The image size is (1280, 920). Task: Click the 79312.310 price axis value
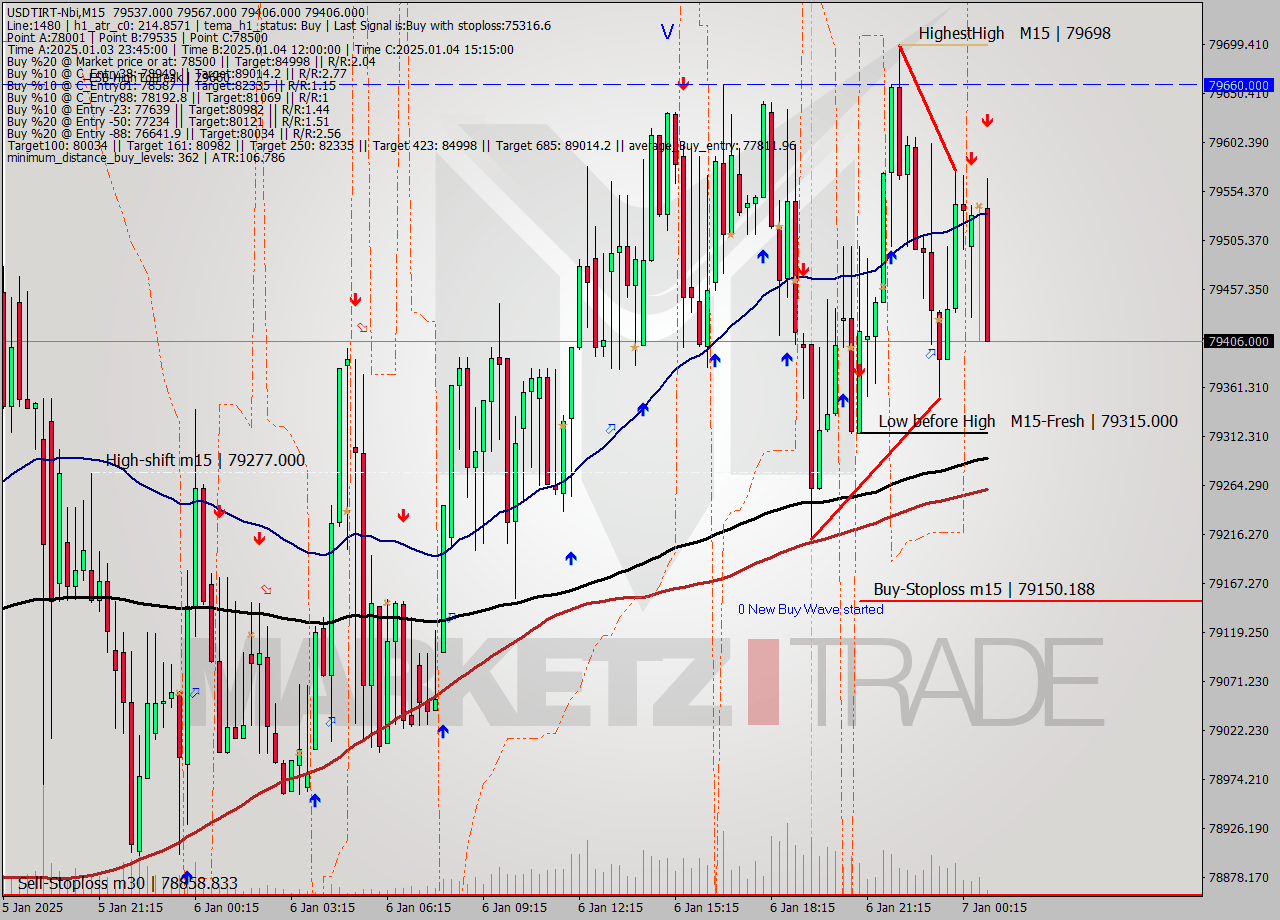pyautogui.click(x=1239, y=437)
